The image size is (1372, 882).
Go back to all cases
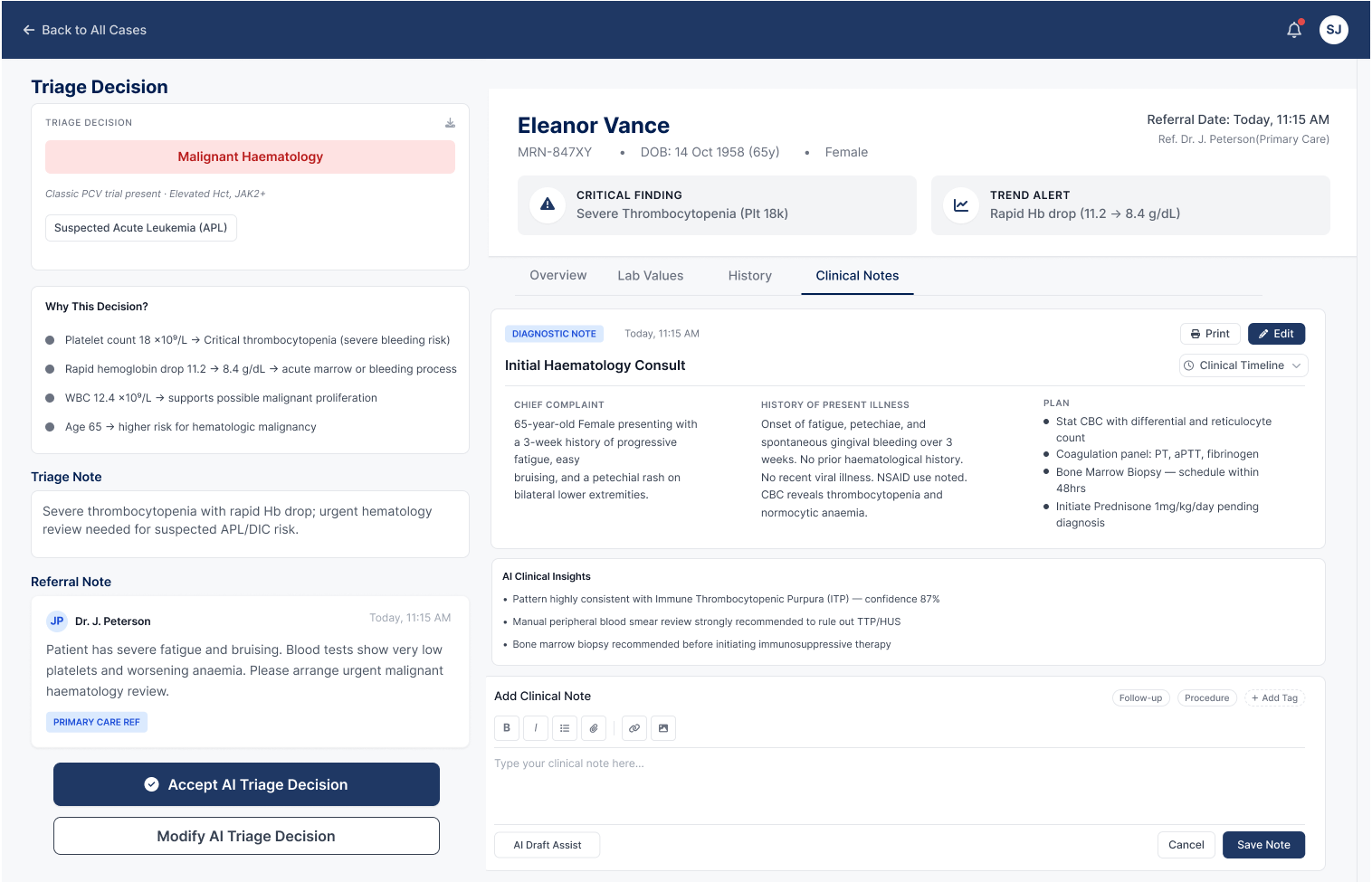(x=84, y=30)
